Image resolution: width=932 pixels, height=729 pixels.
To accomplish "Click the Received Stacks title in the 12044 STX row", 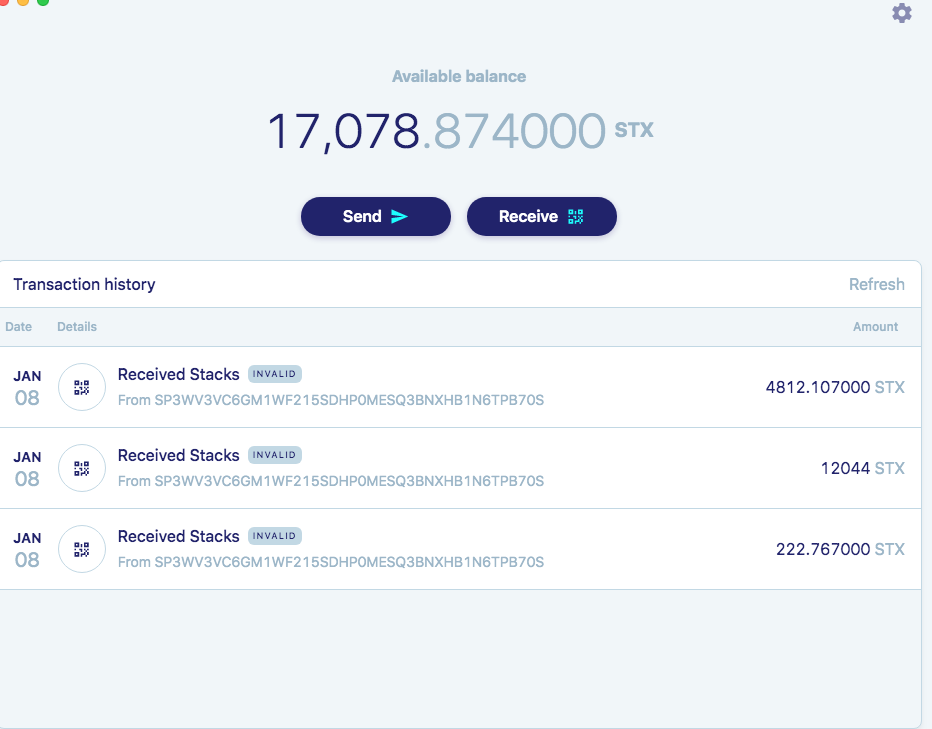I will [178, 455].
